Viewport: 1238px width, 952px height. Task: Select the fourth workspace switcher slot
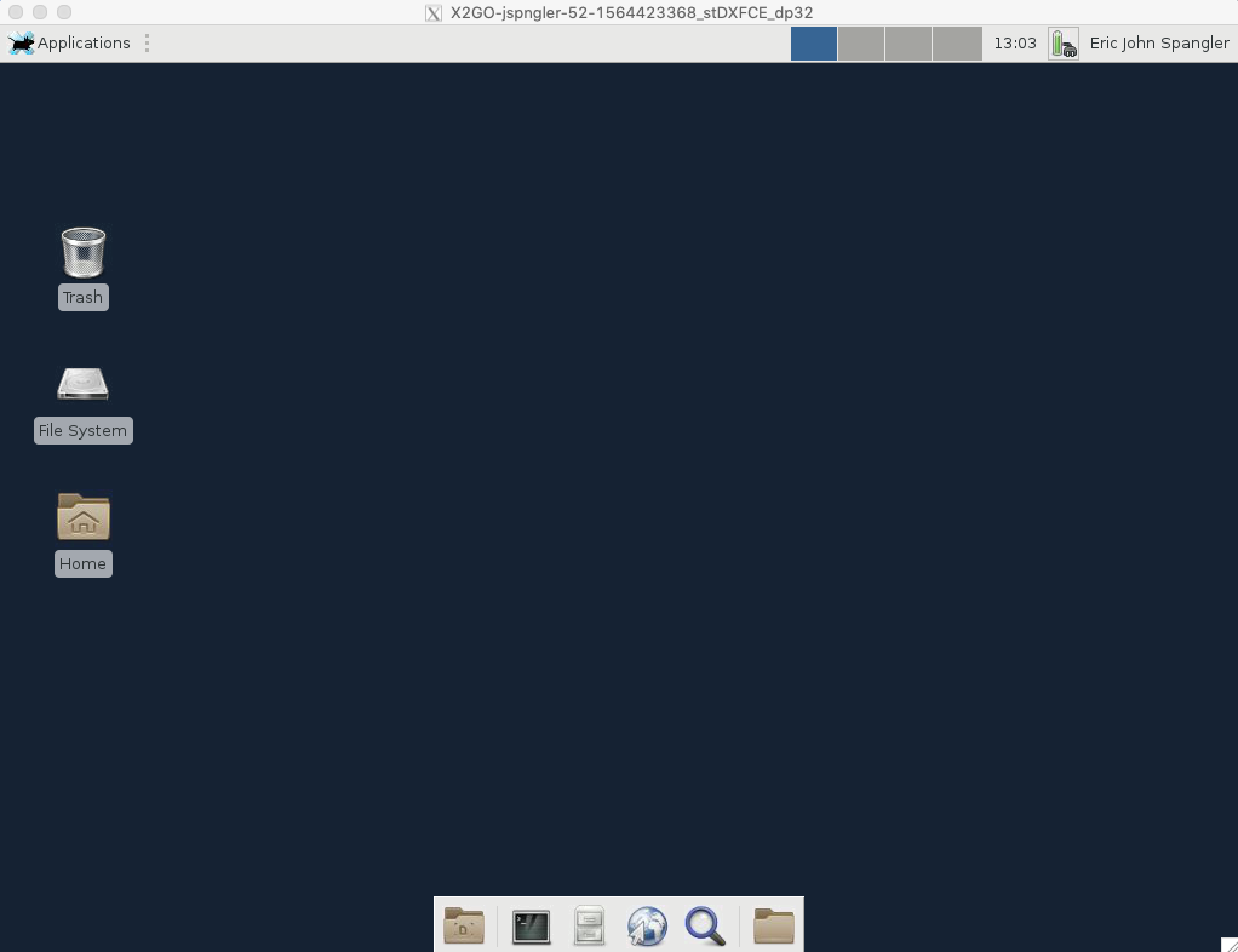956,43
